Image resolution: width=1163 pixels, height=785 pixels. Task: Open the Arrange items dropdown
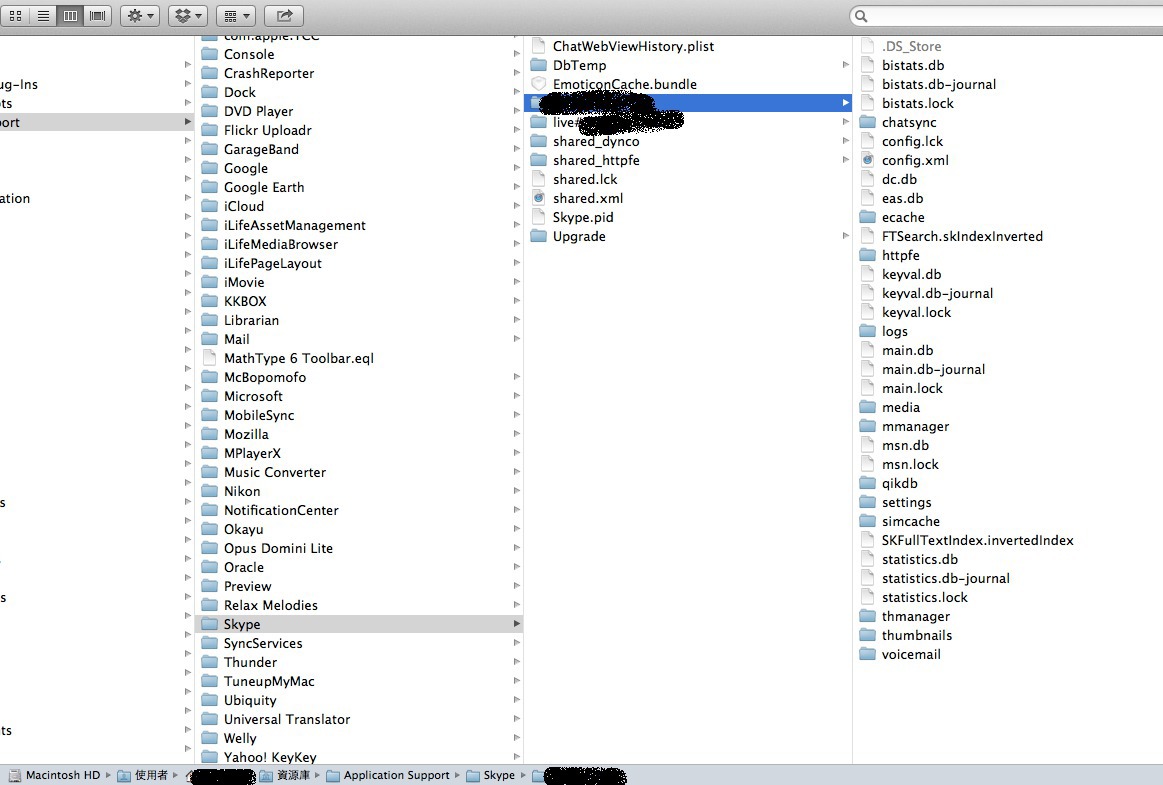pyautogui.click(x=236, y=16)
